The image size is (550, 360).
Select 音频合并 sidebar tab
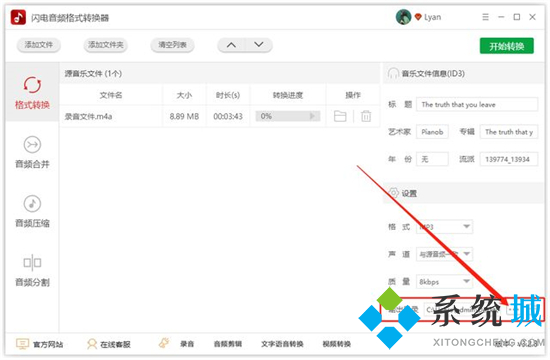[x=32, y=152]
